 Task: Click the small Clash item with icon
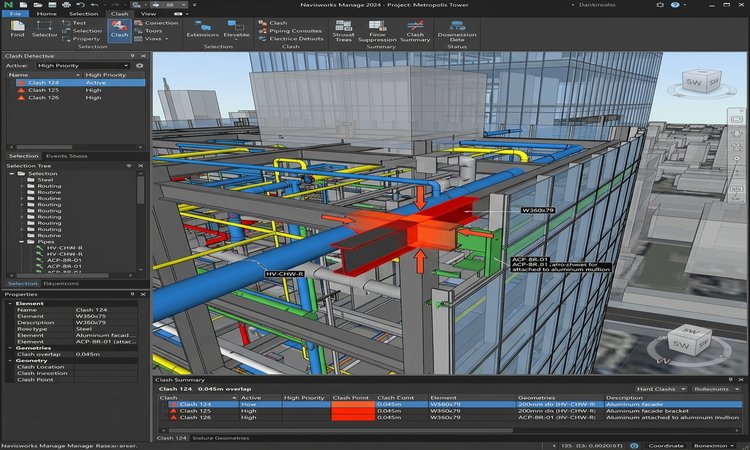point(273,22)
